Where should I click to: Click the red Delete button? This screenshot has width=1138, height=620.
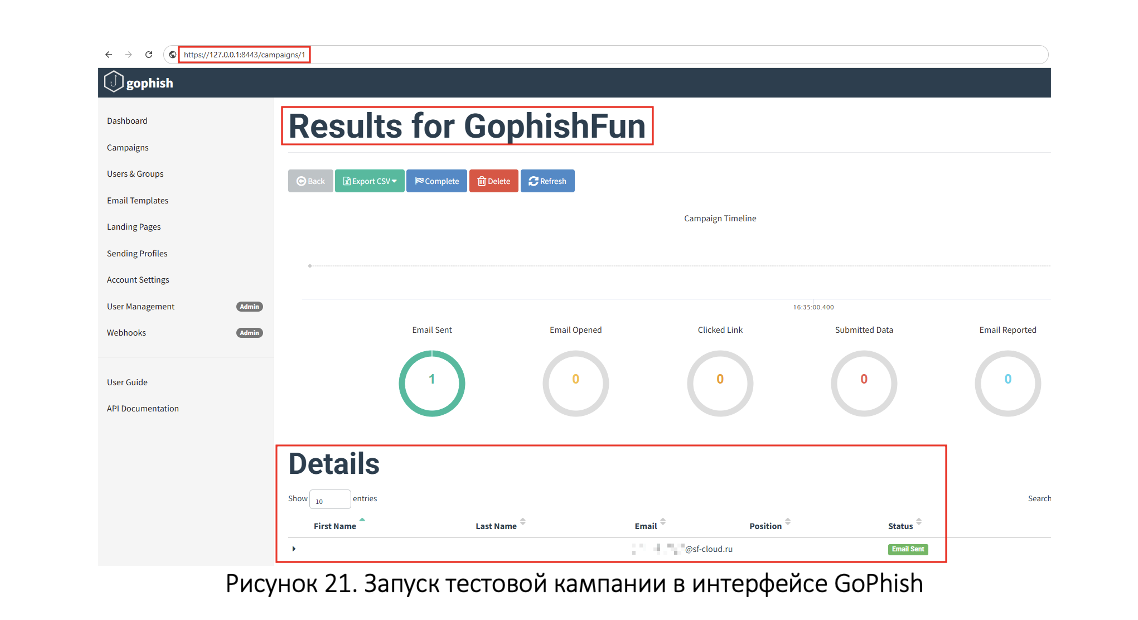point(494,181)
